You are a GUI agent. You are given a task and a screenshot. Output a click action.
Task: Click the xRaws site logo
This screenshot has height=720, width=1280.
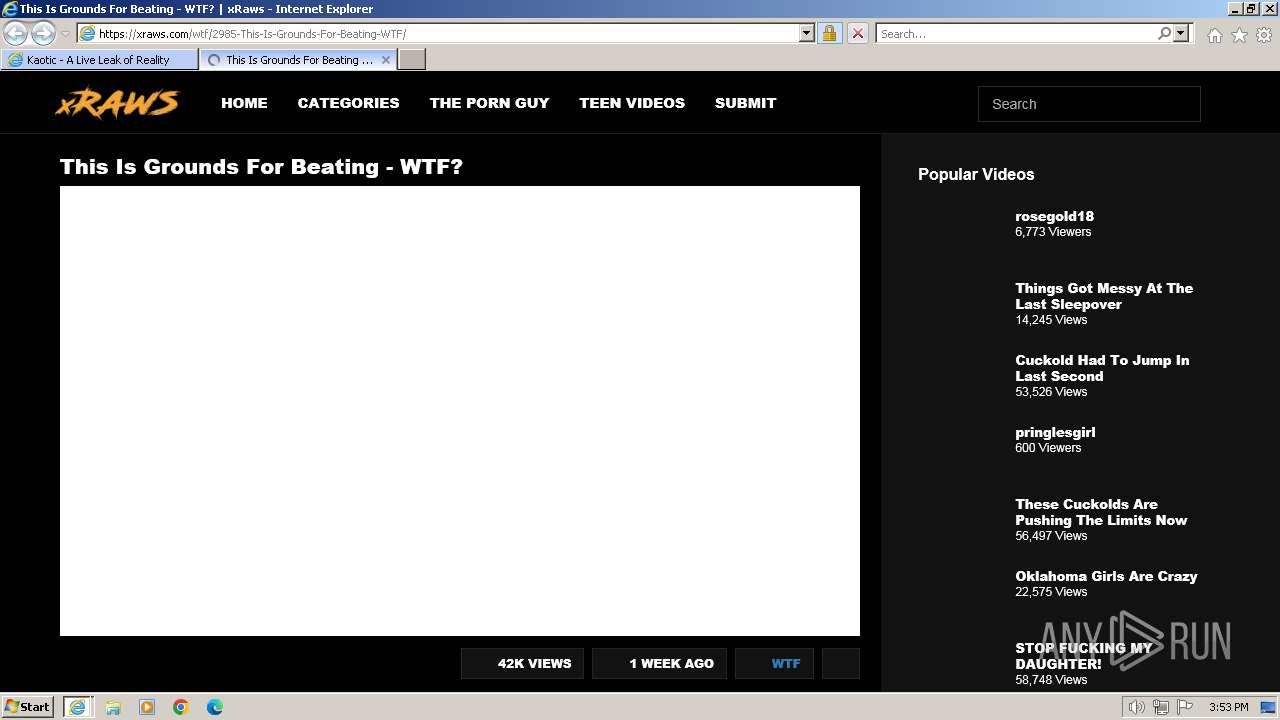pos(117,103)
